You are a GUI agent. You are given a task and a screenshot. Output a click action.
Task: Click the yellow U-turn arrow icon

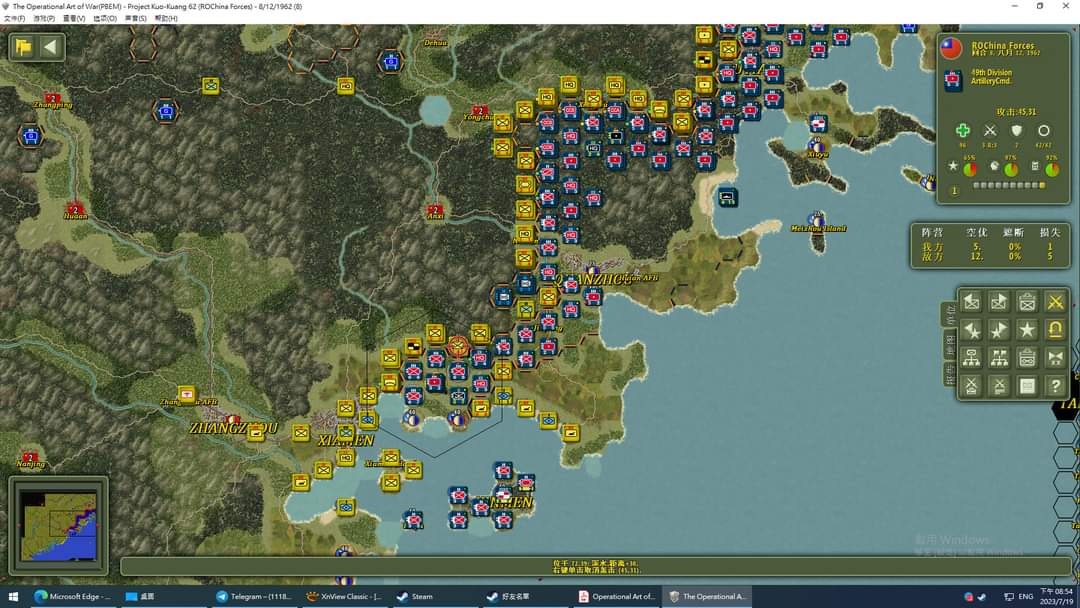click(x=1054, y=330)
